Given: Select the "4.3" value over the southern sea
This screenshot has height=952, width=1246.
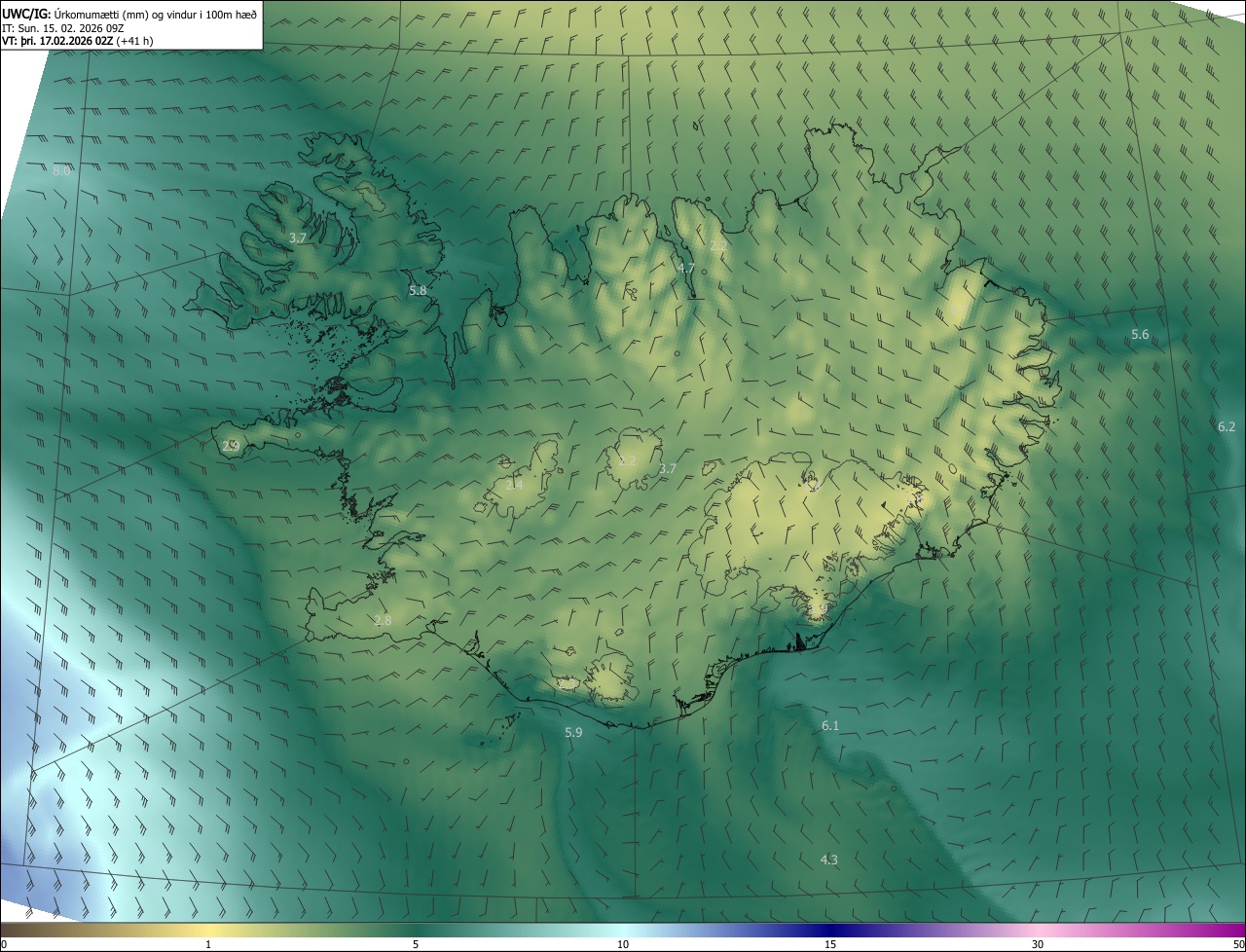Looking at the screenshot, I should (829, 860).
